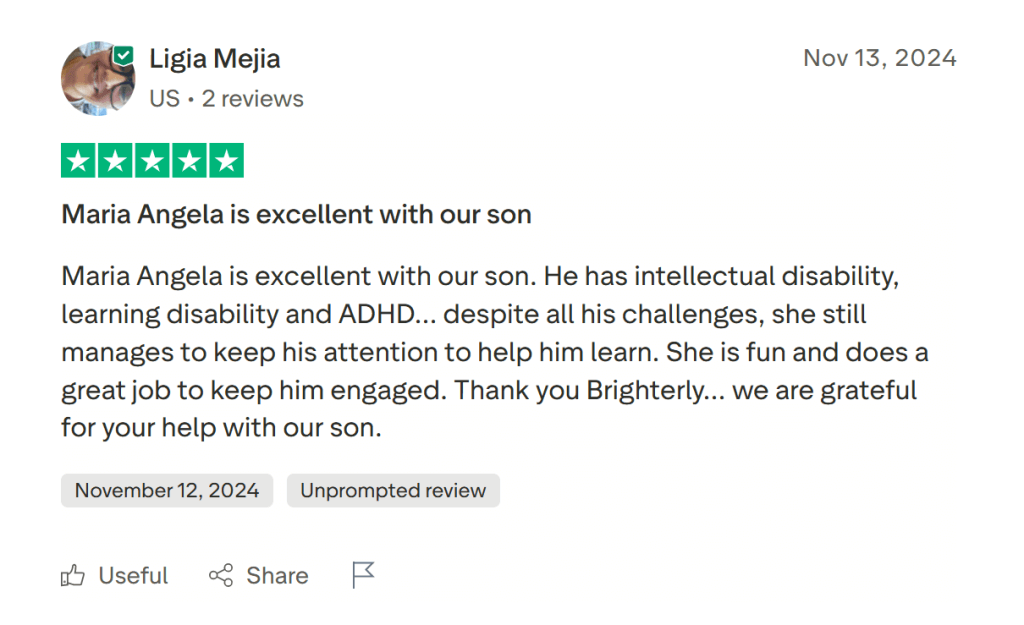Click the 'November 12, 2024' experience date tag
The image size is (1024, 625).
pyautogui.click(x=166, y=490)
